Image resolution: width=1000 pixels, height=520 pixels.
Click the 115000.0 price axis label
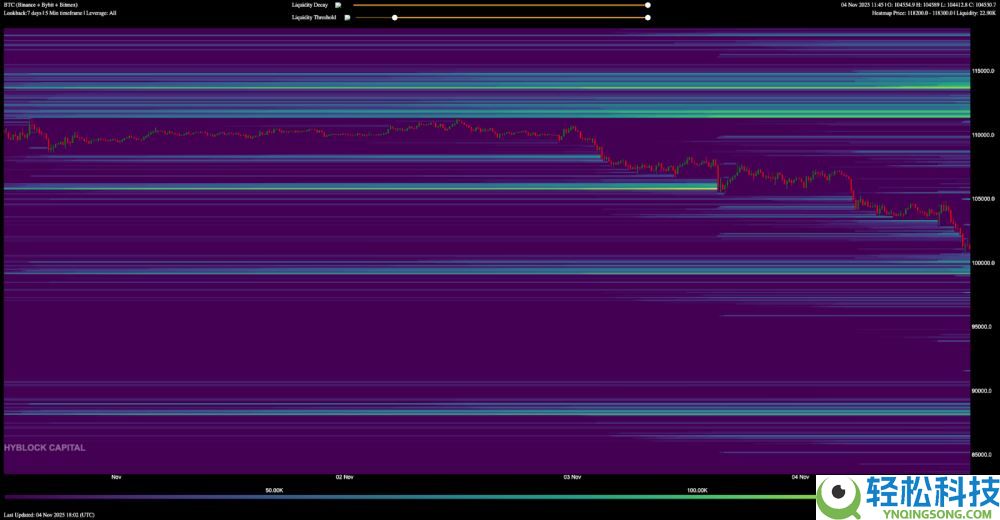(x=983, y=71)
